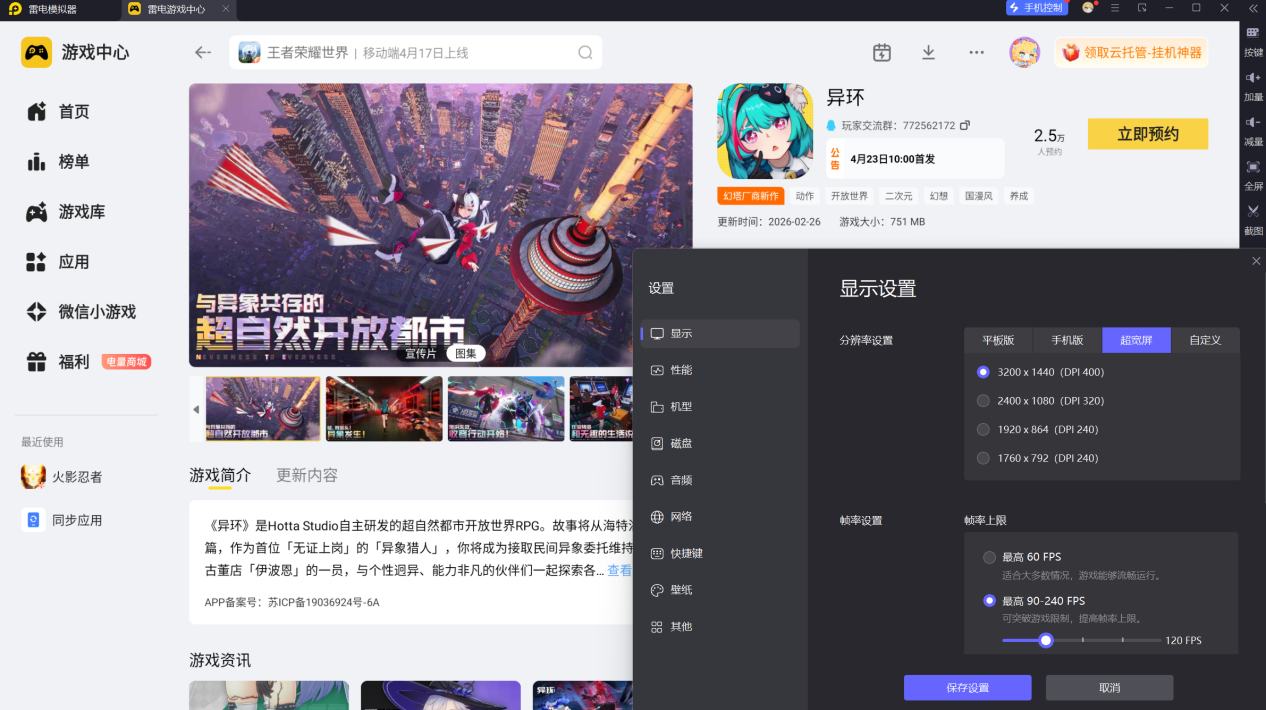
Task: Select 1760 x 792 resolution
Action: click(x=1037, y=458)
